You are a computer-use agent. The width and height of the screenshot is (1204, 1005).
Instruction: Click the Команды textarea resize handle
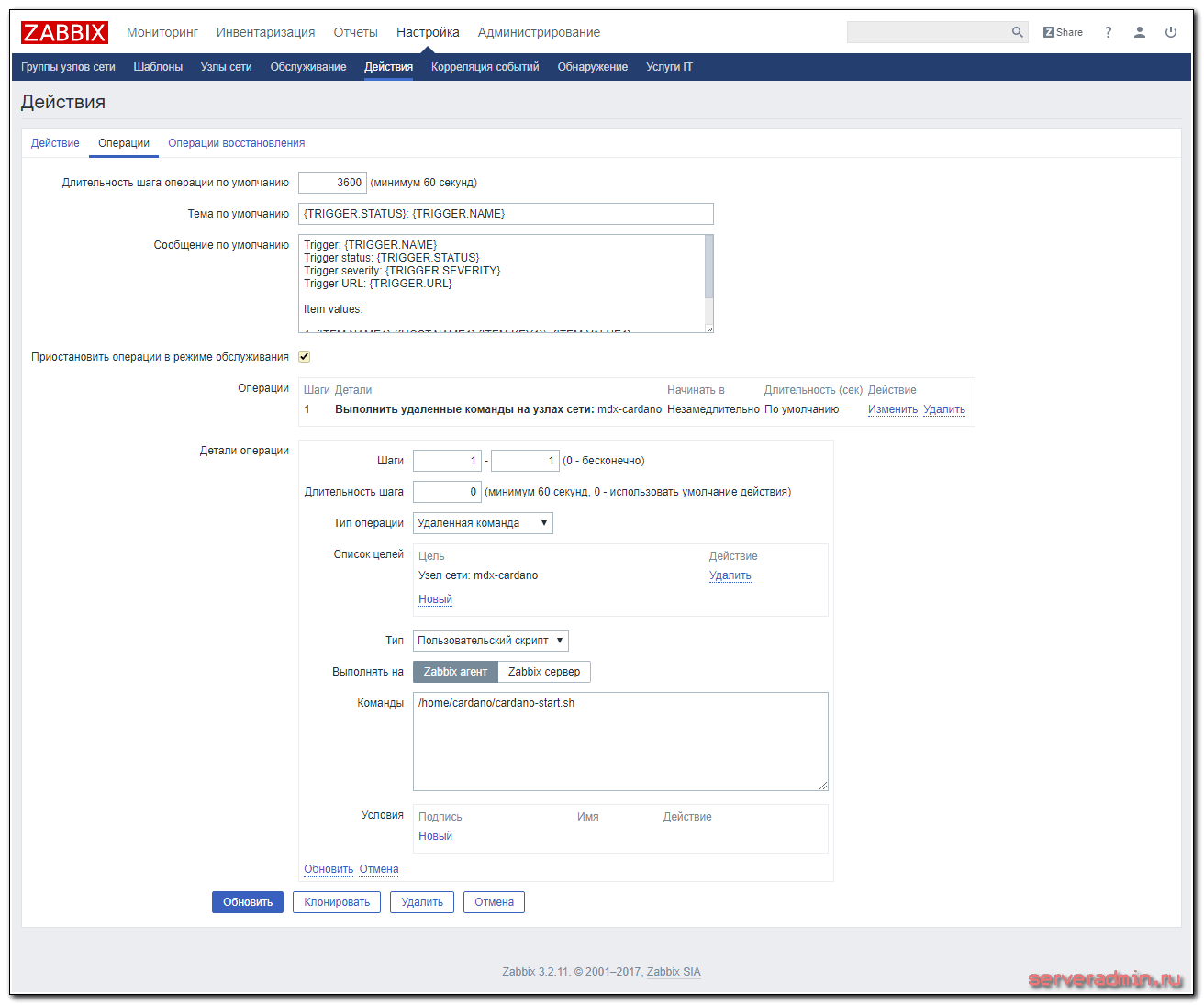tap(823, 786)
